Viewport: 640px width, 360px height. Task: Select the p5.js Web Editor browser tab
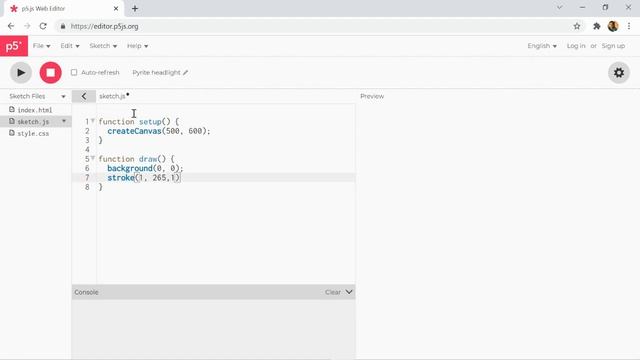point(63,9)
